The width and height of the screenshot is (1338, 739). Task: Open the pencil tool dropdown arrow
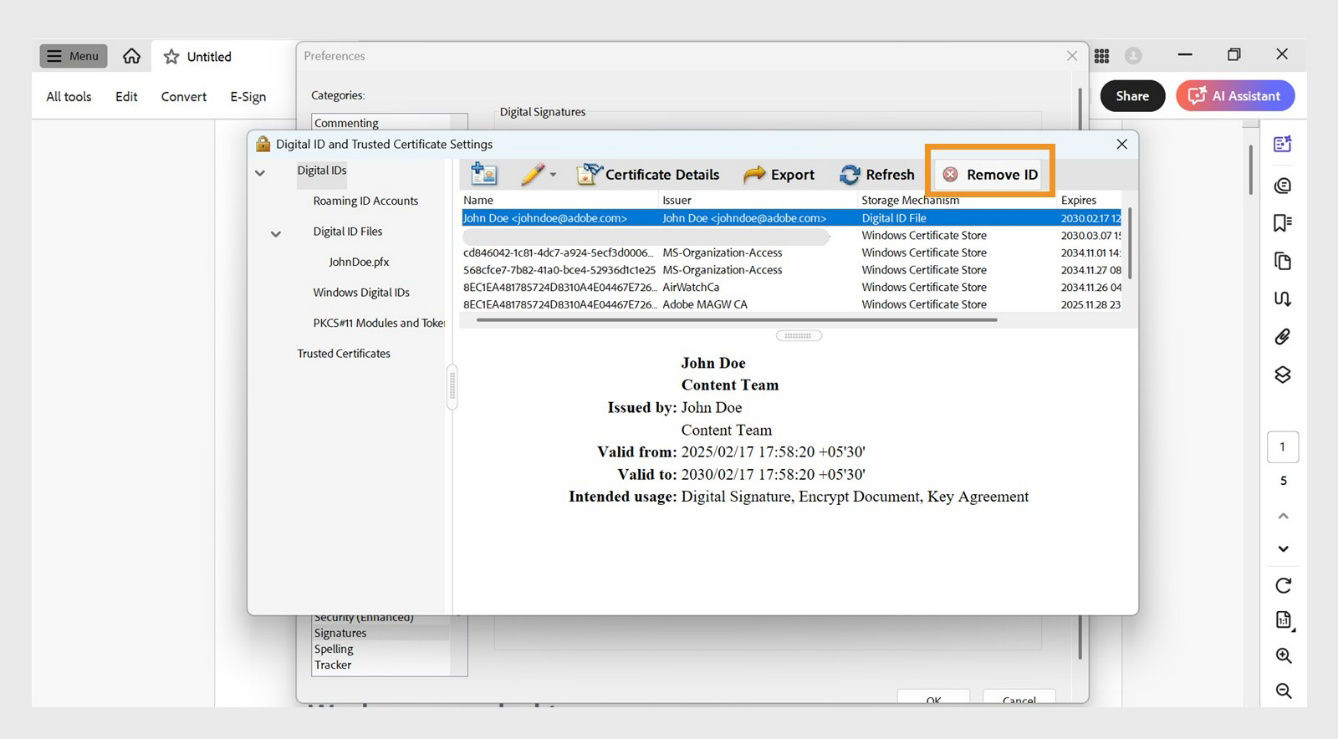tap(553, 173)
